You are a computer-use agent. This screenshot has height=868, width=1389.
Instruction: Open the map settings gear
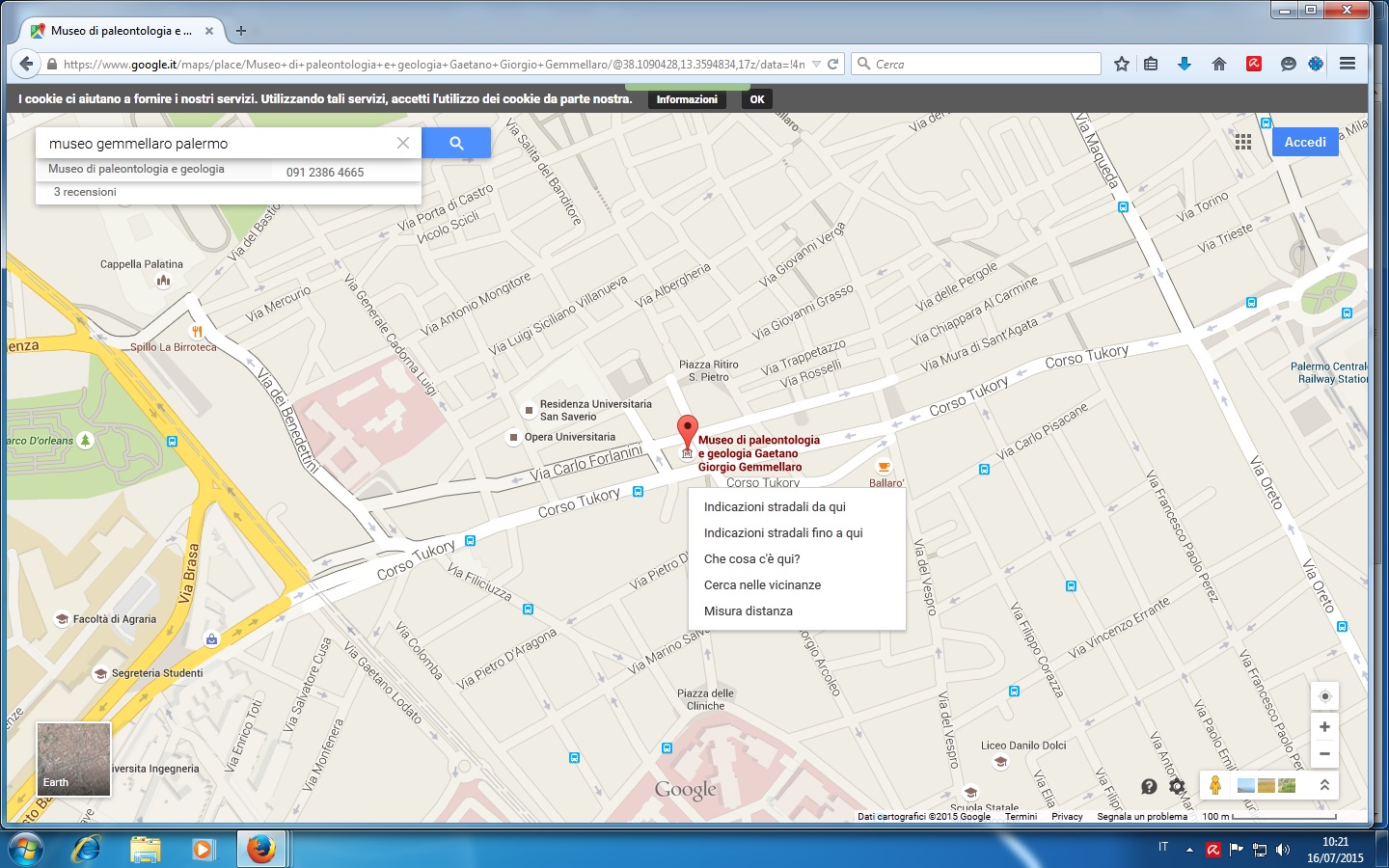tap(1177, 786)
